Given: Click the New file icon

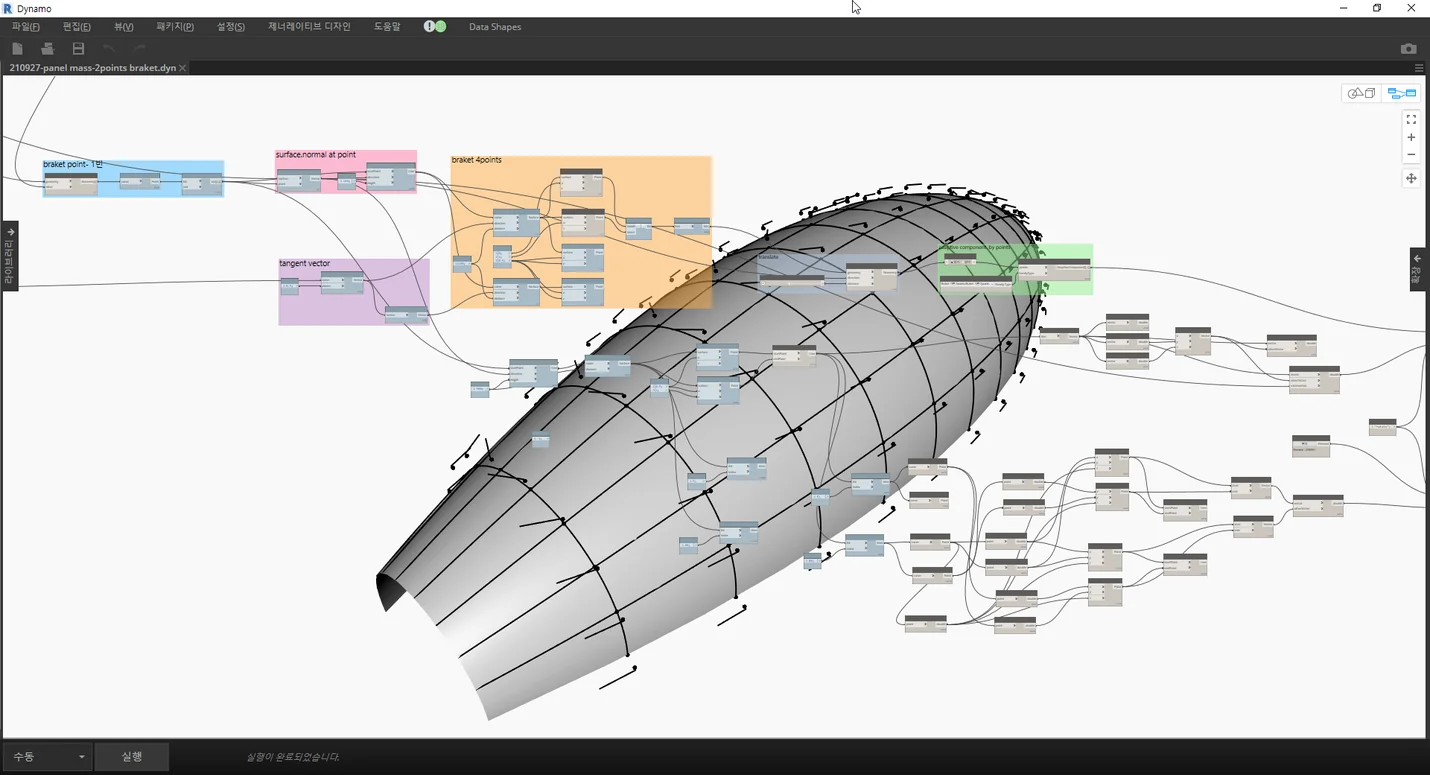Looking at the screenshot, I should click(18, 48).
